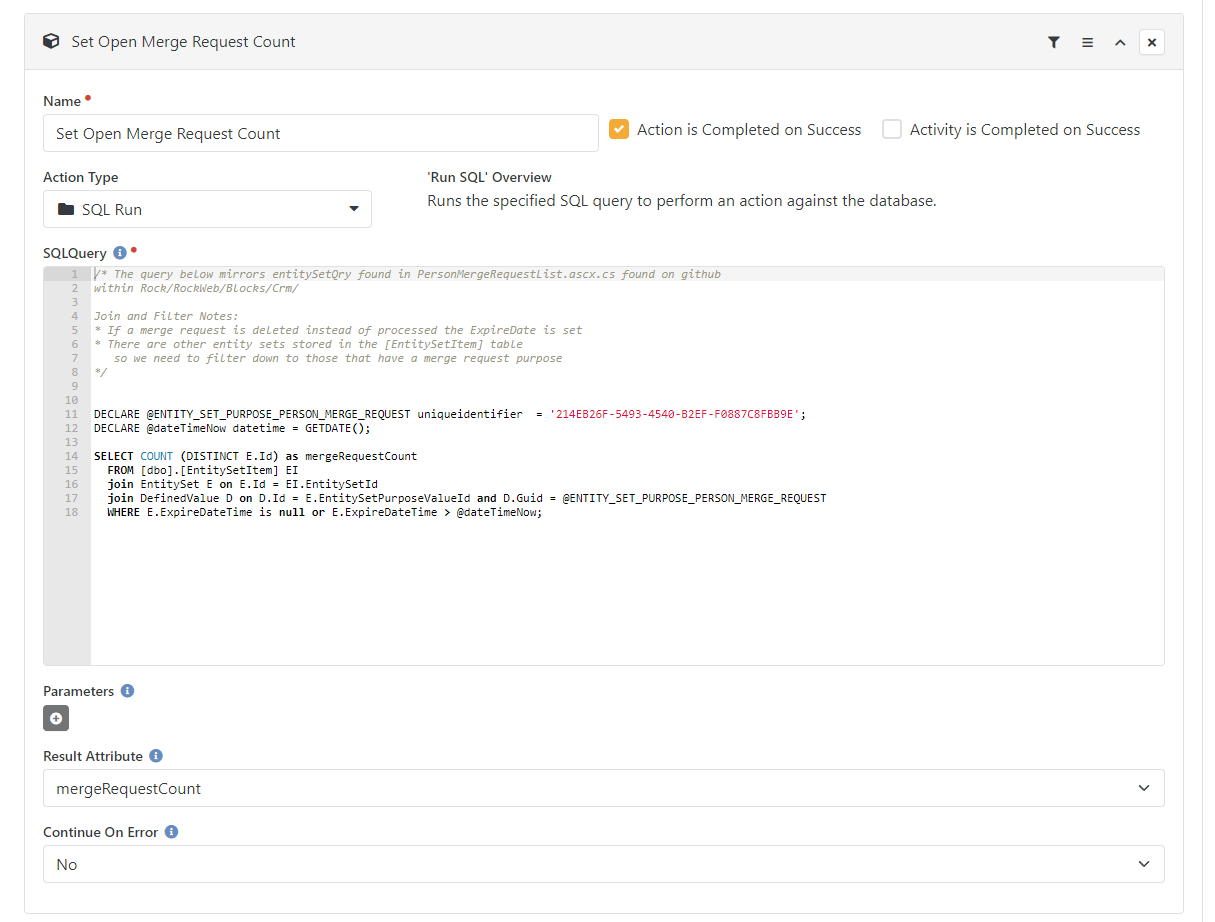1215x922 pixels.
Task: Click the 'within Rock/RockWeb/Blocks/Crm/' comment line
Action: (x=196, y=288)
